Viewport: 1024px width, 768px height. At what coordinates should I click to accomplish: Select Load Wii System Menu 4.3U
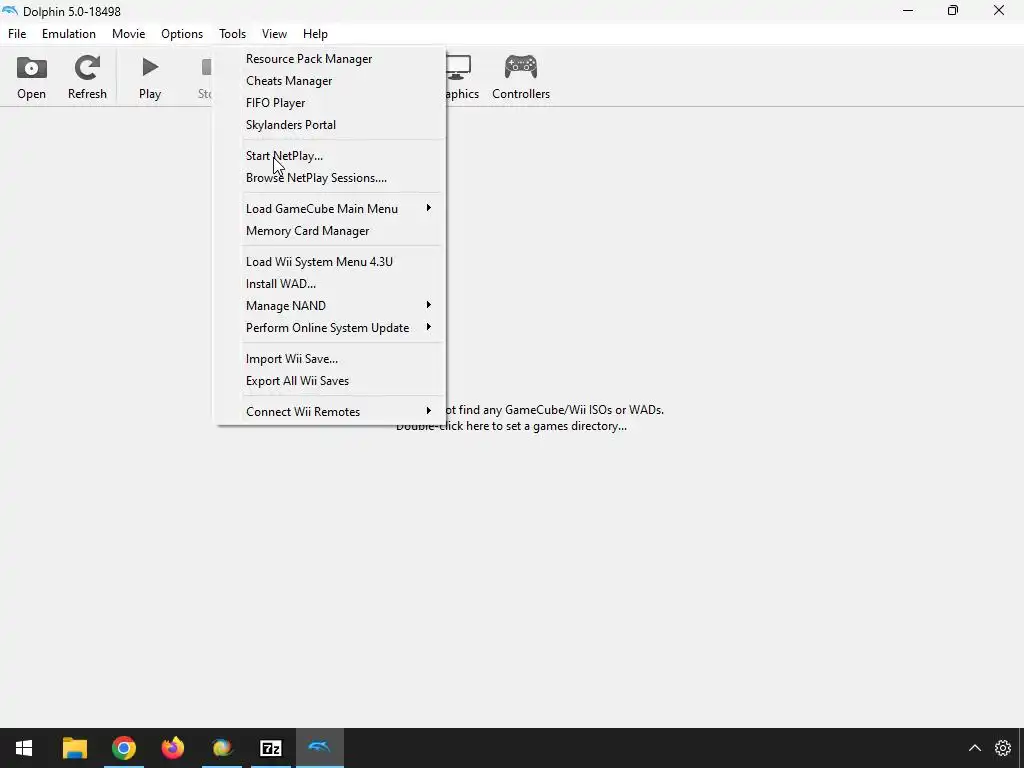(x=331, y=262)
